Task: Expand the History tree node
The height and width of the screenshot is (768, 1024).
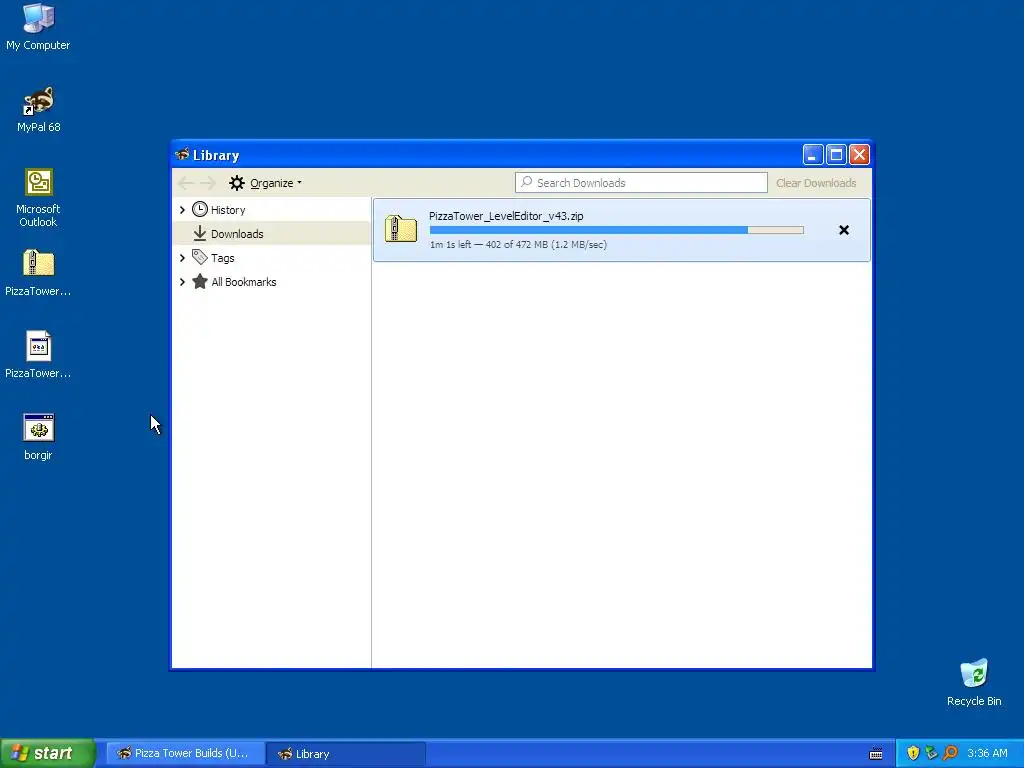Action: pyautogui.click(x=182, y=210)
